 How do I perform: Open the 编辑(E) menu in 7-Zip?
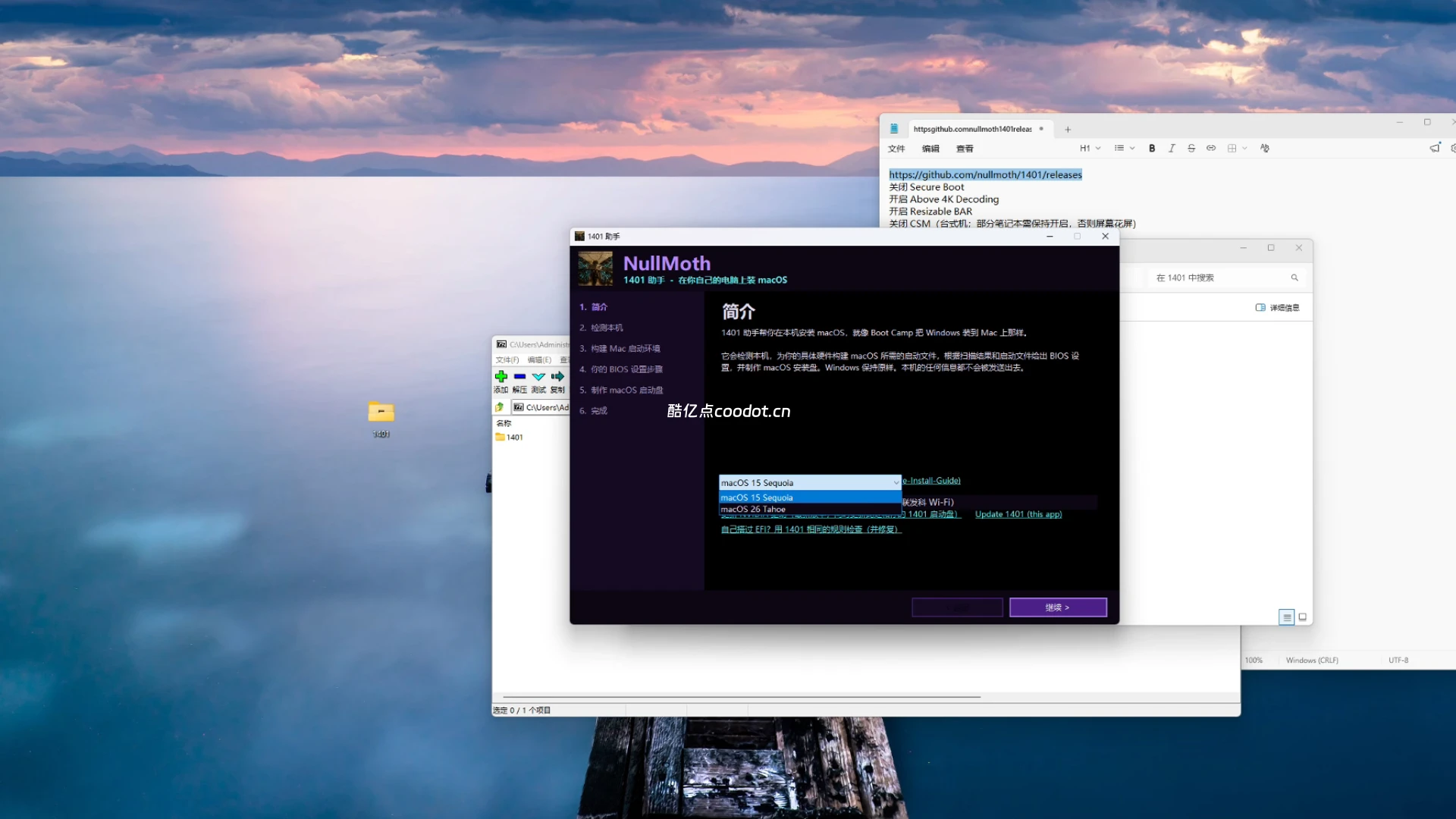539,360
